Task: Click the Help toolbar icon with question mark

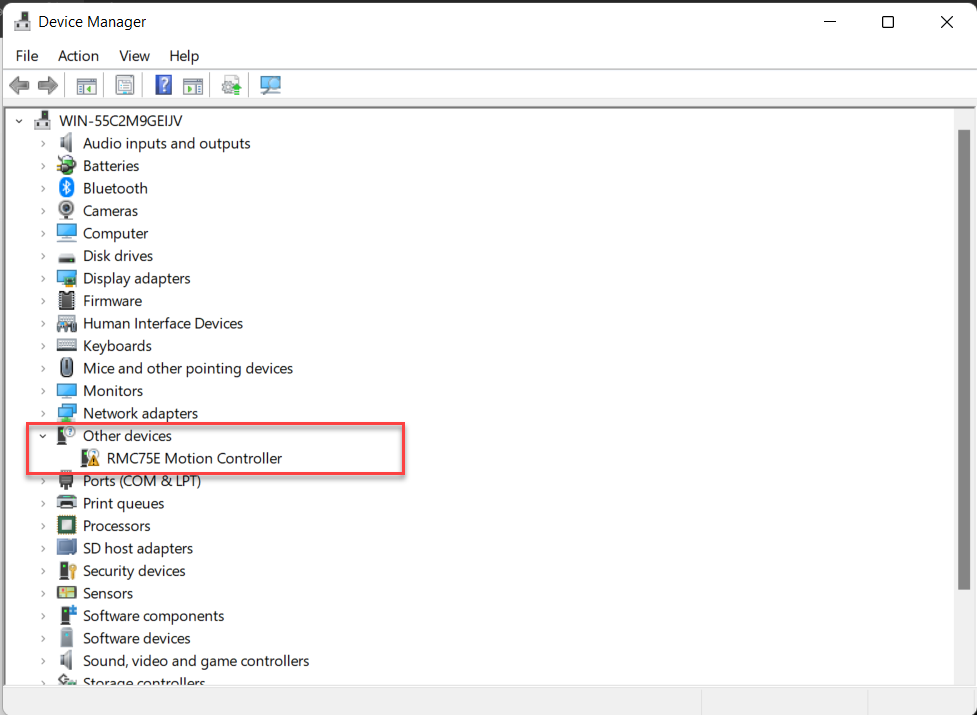Action: coord(164,85)
